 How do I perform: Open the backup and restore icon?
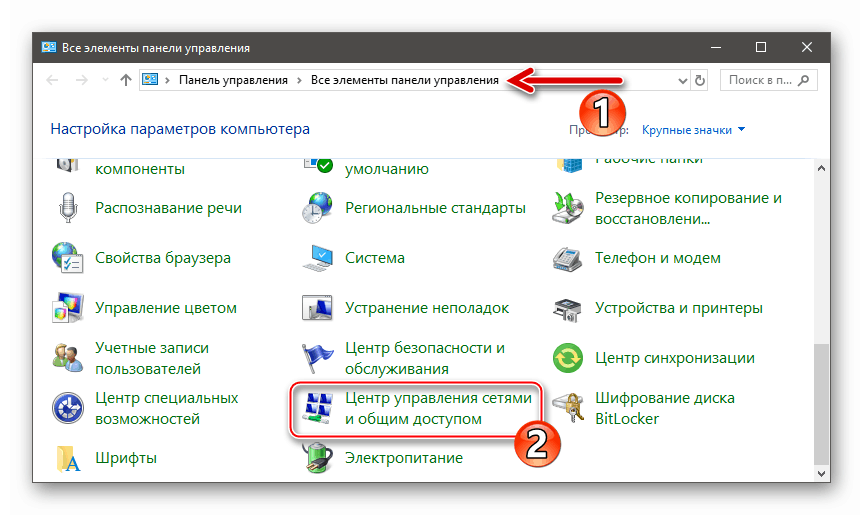(x=567, y=208)
